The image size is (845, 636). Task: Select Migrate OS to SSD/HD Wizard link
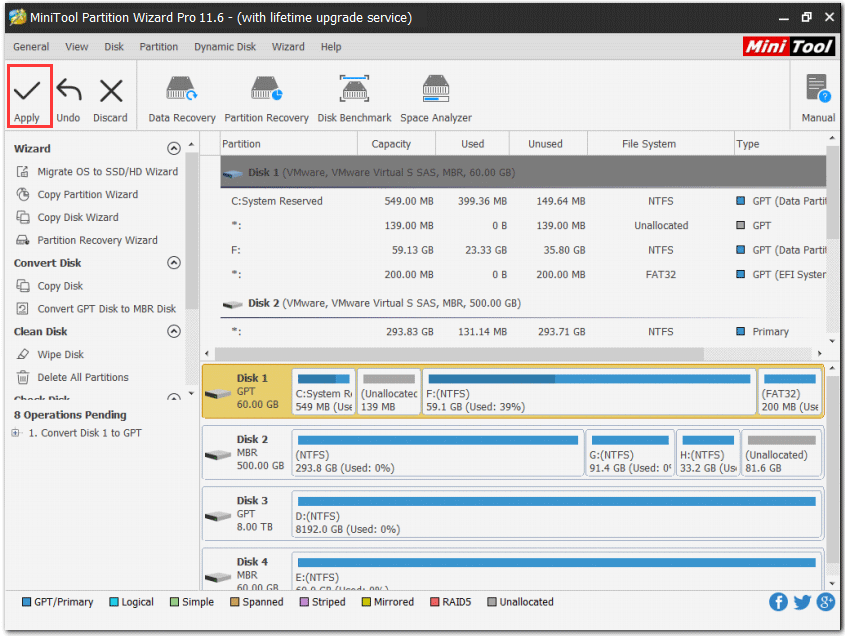(107, 171)
